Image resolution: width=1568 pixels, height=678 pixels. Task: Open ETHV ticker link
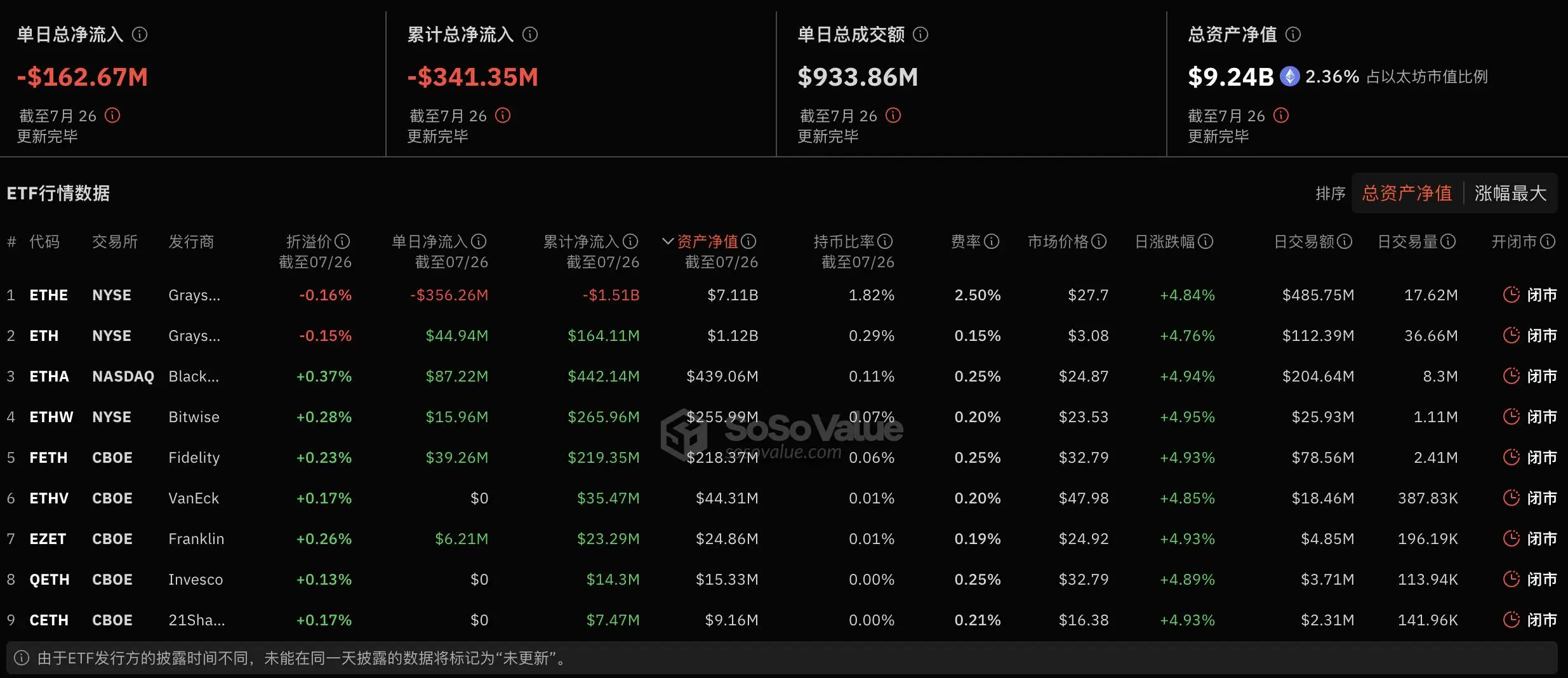tap(49, 498)
